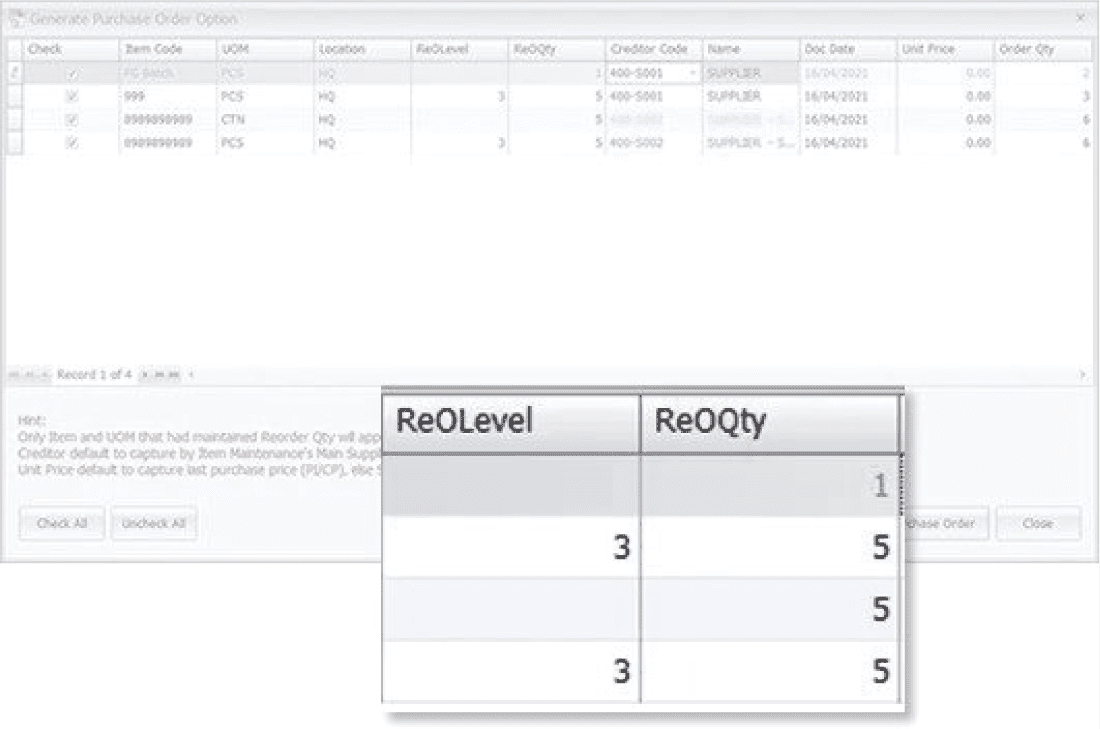Image resolution: width=1100 pixels, height=729 pixels.
Task: Open the Creditor Code dropdown for 400-S001
Action: (x=692, y=74)
